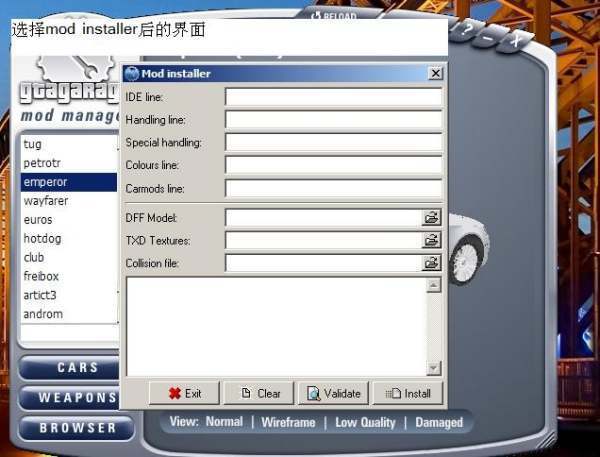This screenshot has height=457, width=600.
Task: Focus the IDE line input field
Action: [x=334, y=97]
